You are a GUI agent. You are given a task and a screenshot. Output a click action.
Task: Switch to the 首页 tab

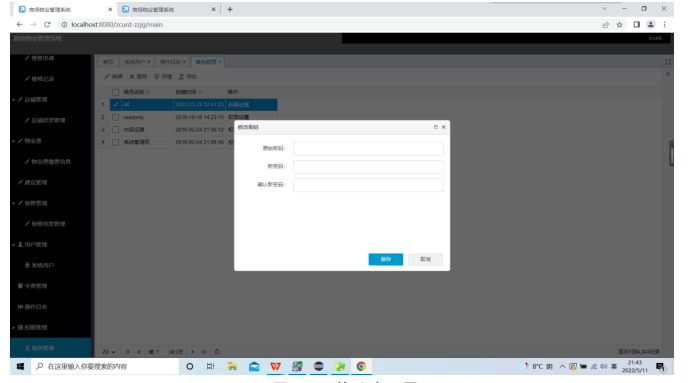(x=108, y=62)
